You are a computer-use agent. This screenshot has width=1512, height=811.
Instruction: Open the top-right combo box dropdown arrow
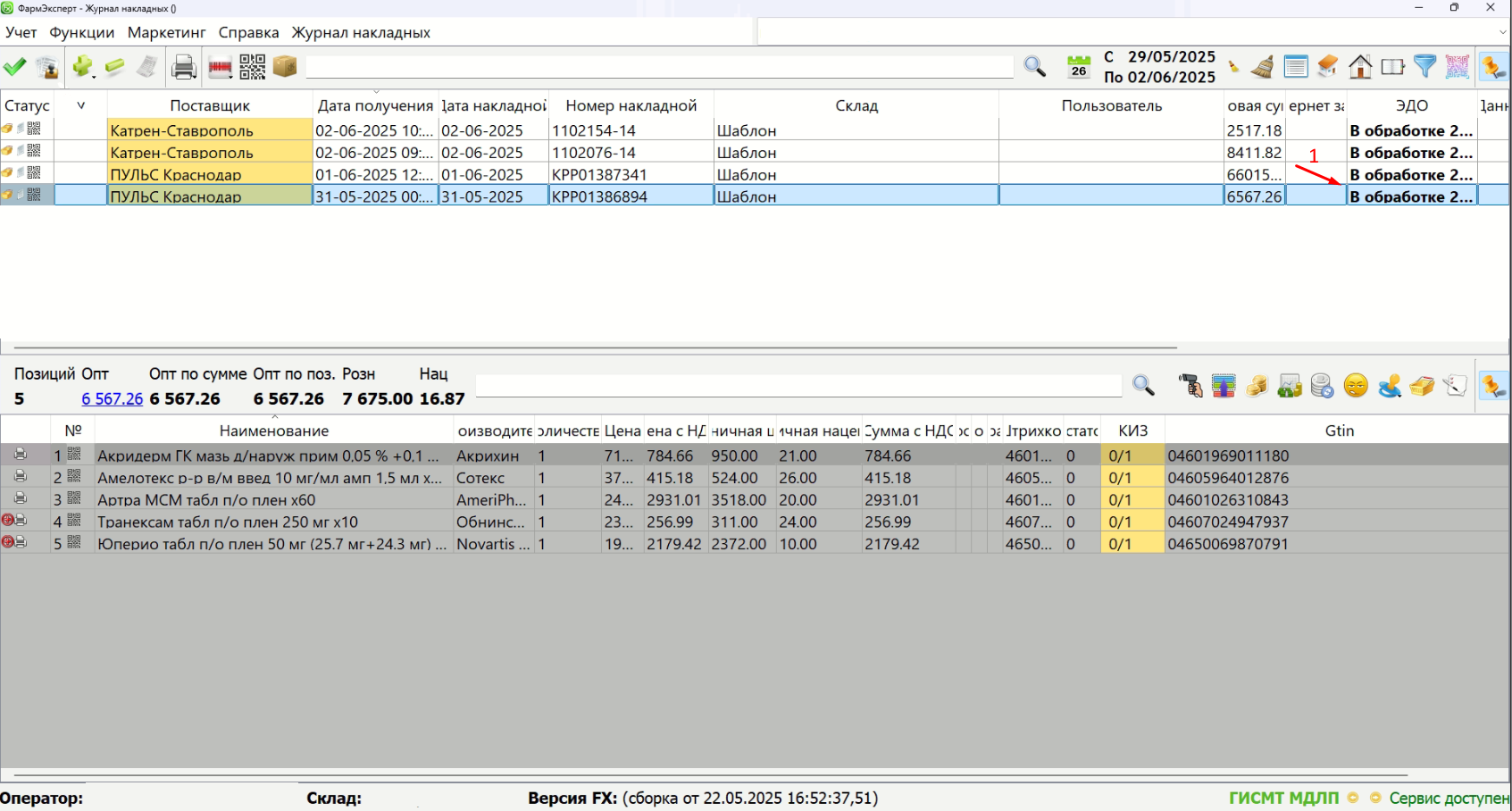pyautogui.click(x=1502, y=32)
